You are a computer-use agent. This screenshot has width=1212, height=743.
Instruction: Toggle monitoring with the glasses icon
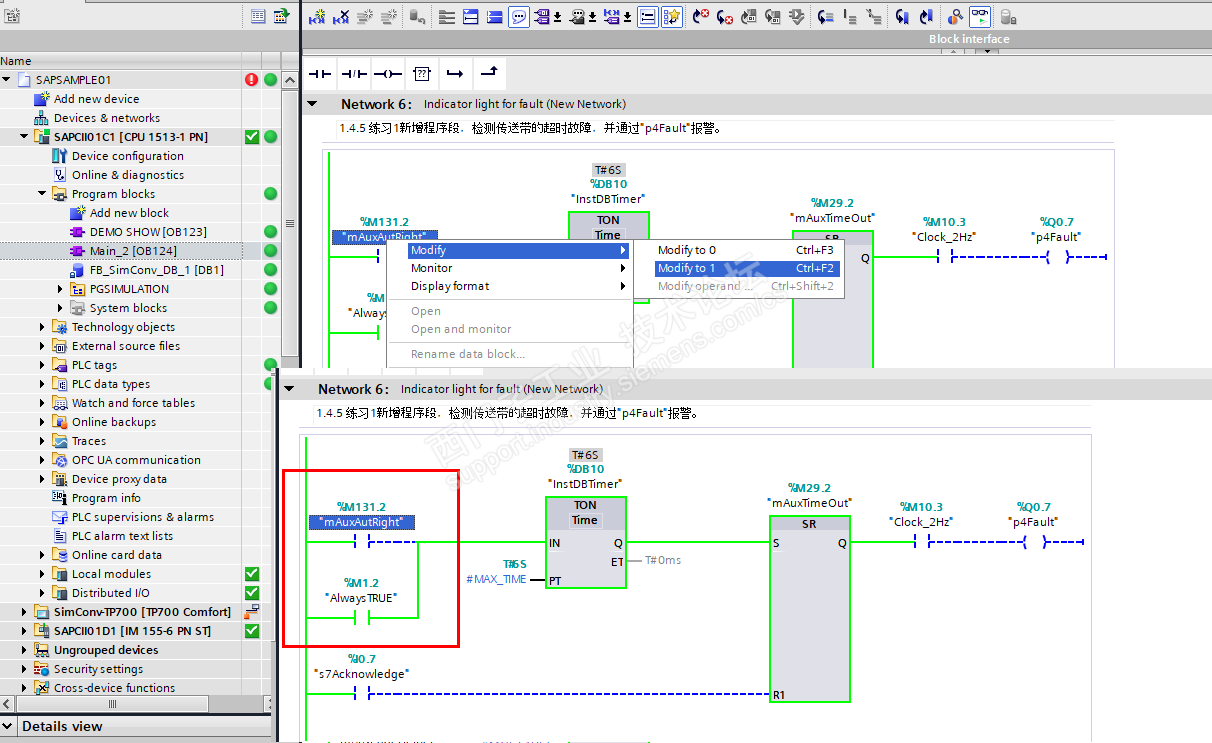click(x=979, y=17)
